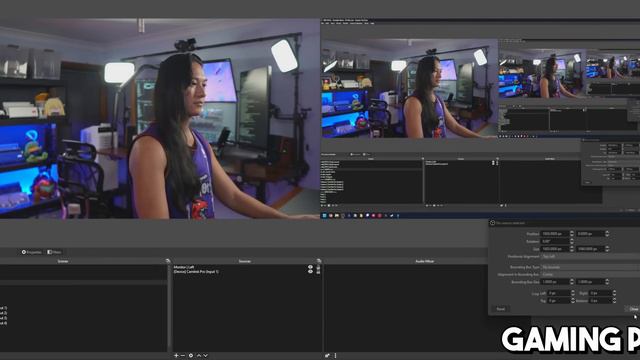Hide the Camlink Pro source with its eye icon
The width and height of the screenshot is (640, 360).
[310, 271]
